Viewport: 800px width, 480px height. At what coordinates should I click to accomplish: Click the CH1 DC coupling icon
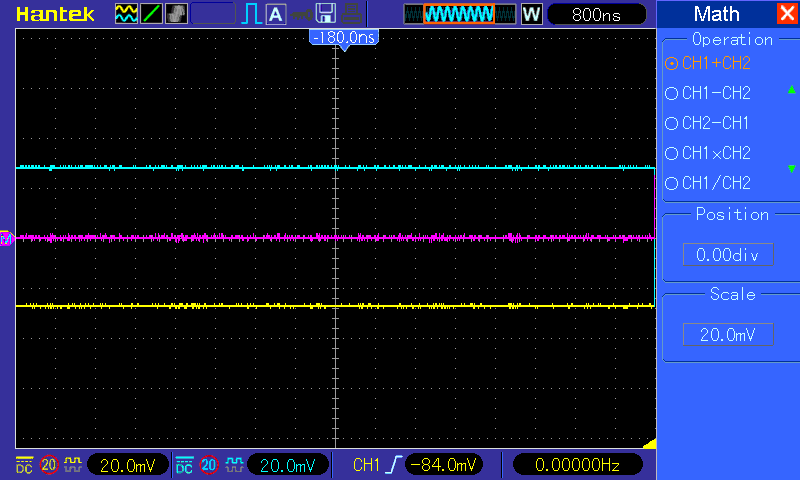pyautogui.click(x=24, y=465)
